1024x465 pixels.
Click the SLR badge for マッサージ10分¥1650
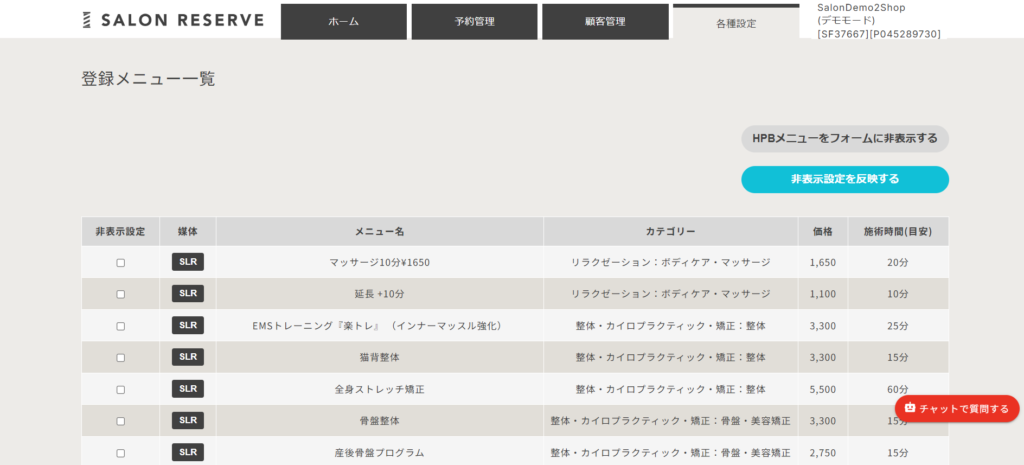click(x=188, y=262)
